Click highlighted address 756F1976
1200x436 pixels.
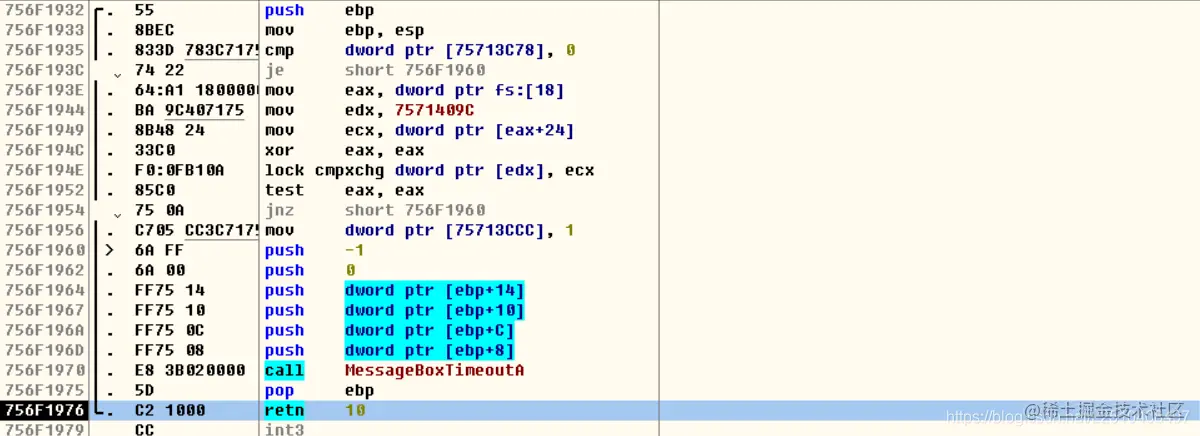coord(44,410)
